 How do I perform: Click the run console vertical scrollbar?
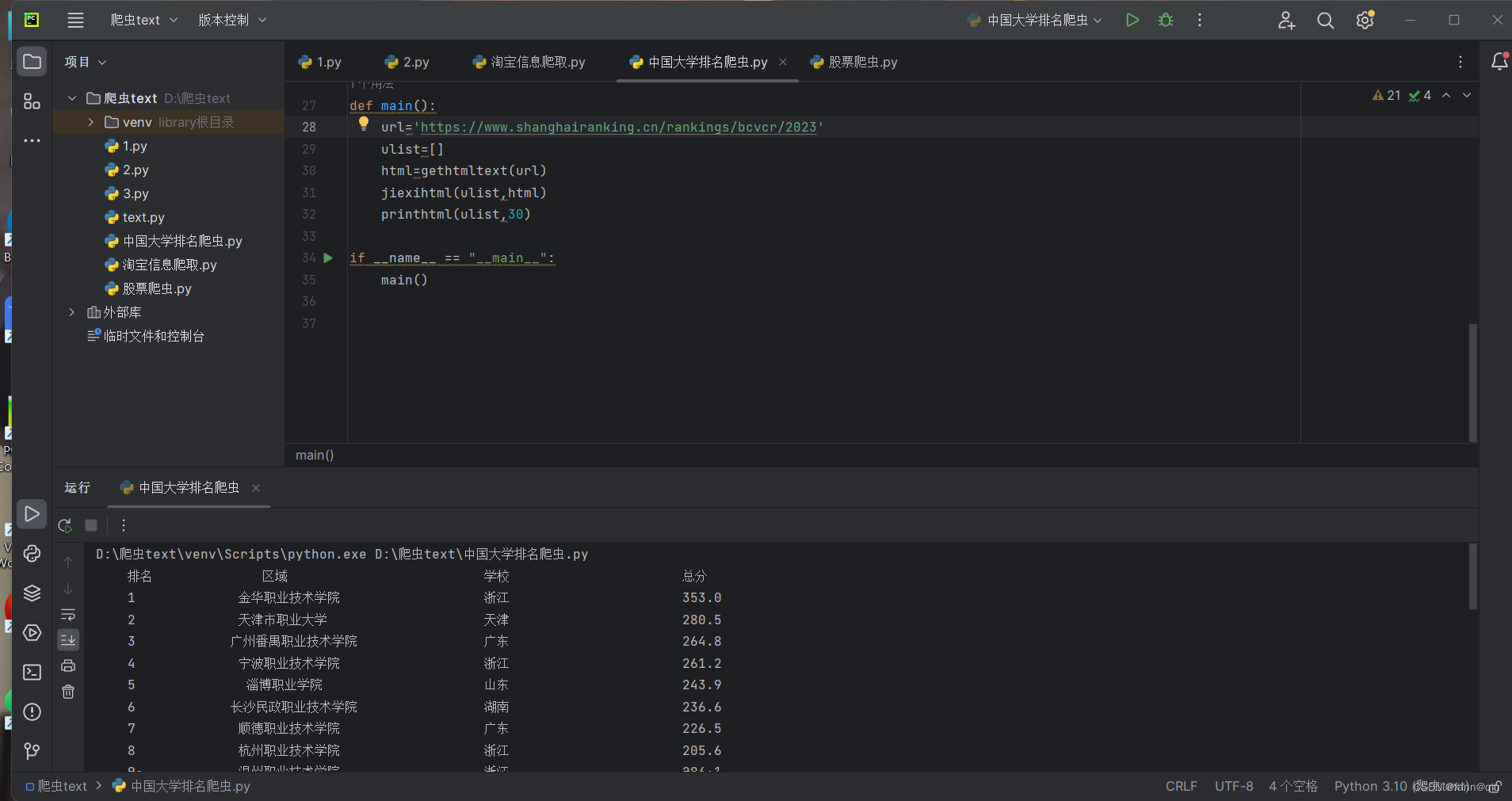(x=1472, y=576)
